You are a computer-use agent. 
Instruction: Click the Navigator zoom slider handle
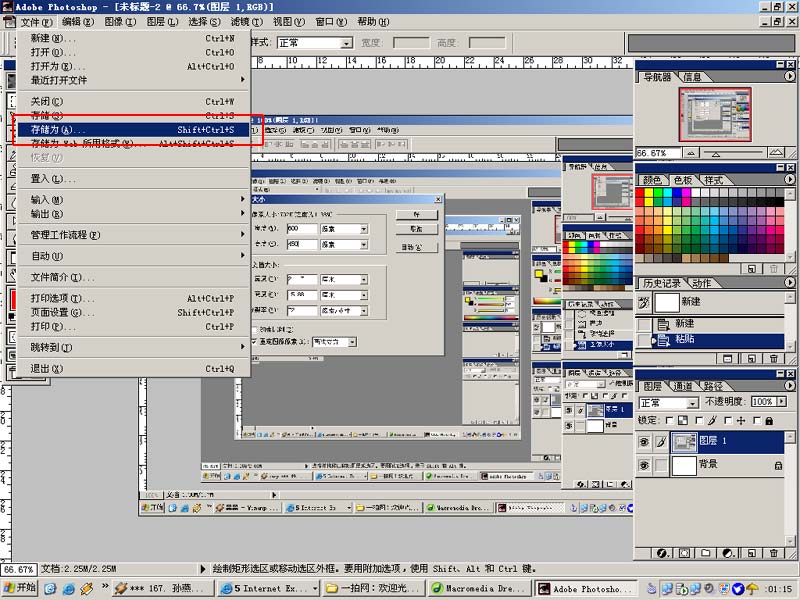pos(716,154)
